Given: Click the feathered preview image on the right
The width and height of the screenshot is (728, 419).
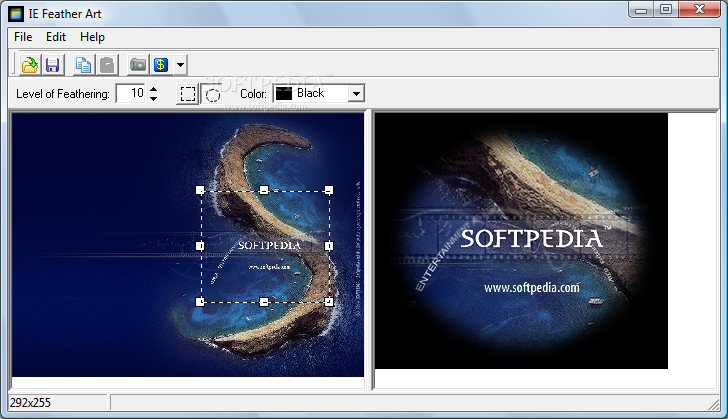Looking at the screenshot, I should point(521,241).
